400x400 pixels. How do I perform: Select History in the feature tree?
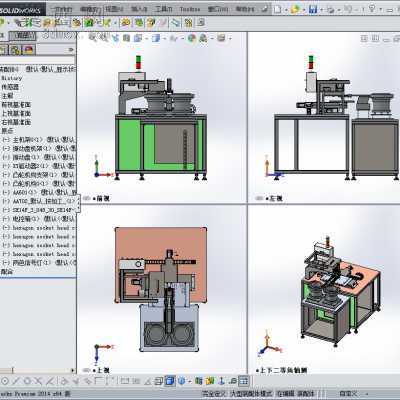pos(12,78)
